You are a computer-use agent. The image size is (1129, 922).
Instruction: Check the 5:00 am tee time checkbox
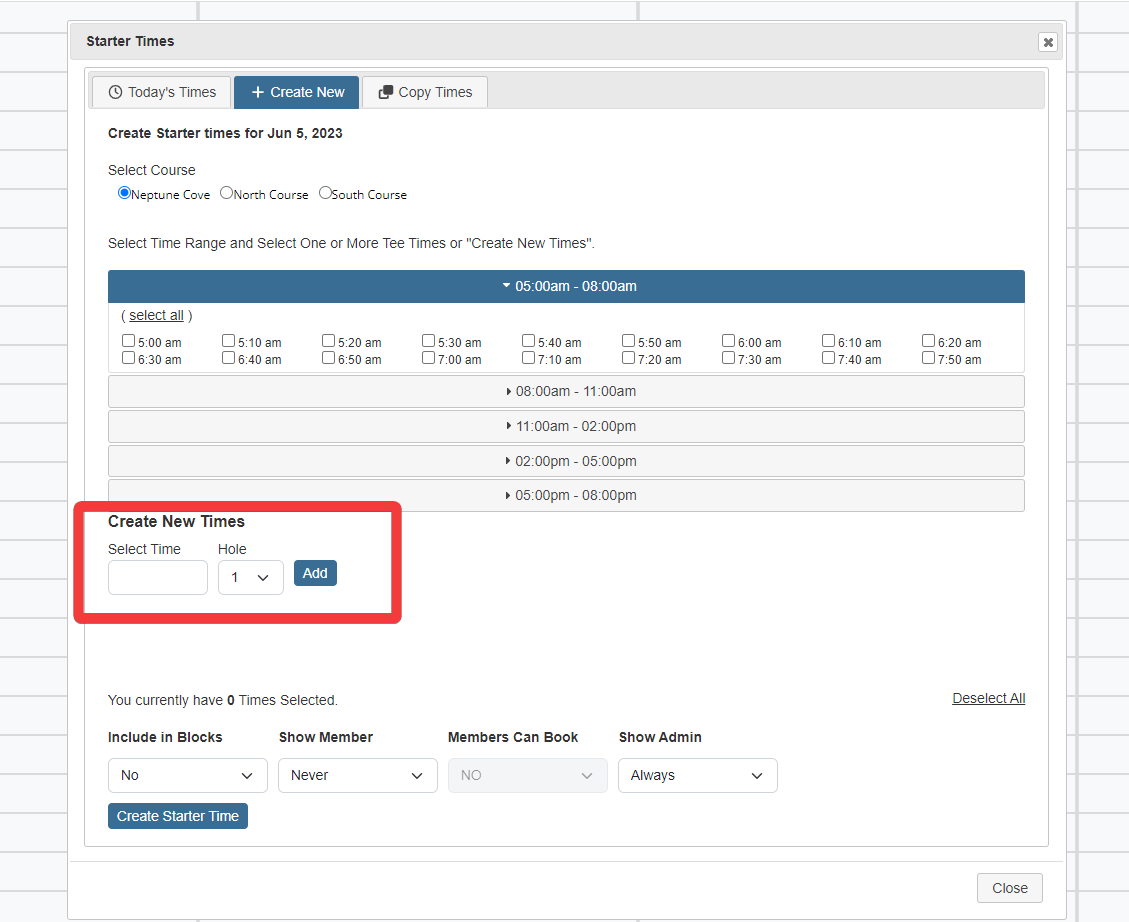(128, 339)
